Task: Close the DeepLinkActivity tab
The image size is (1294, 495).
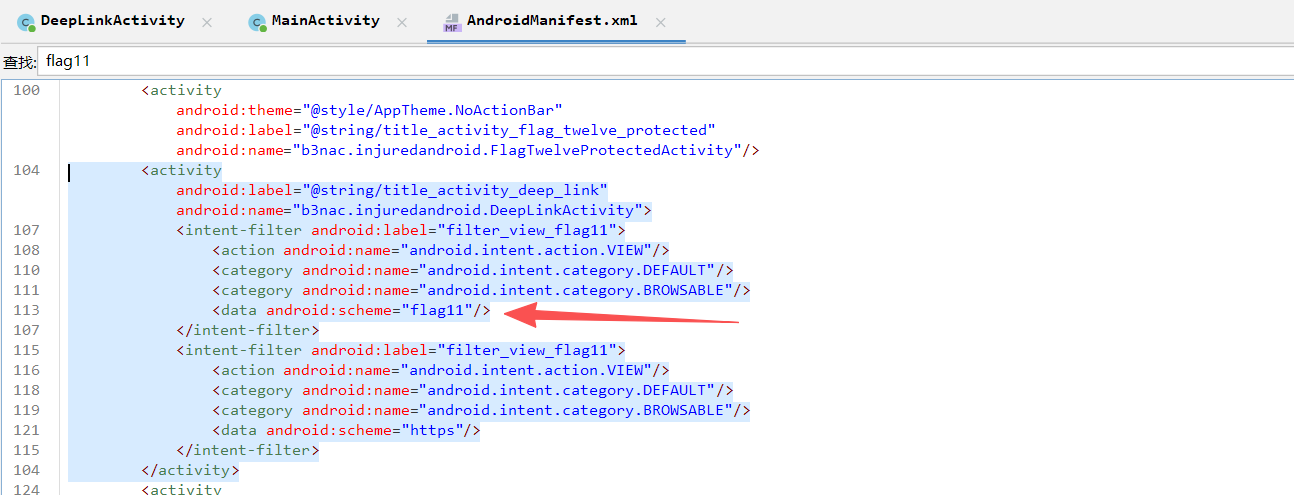Action: [207, 22]
